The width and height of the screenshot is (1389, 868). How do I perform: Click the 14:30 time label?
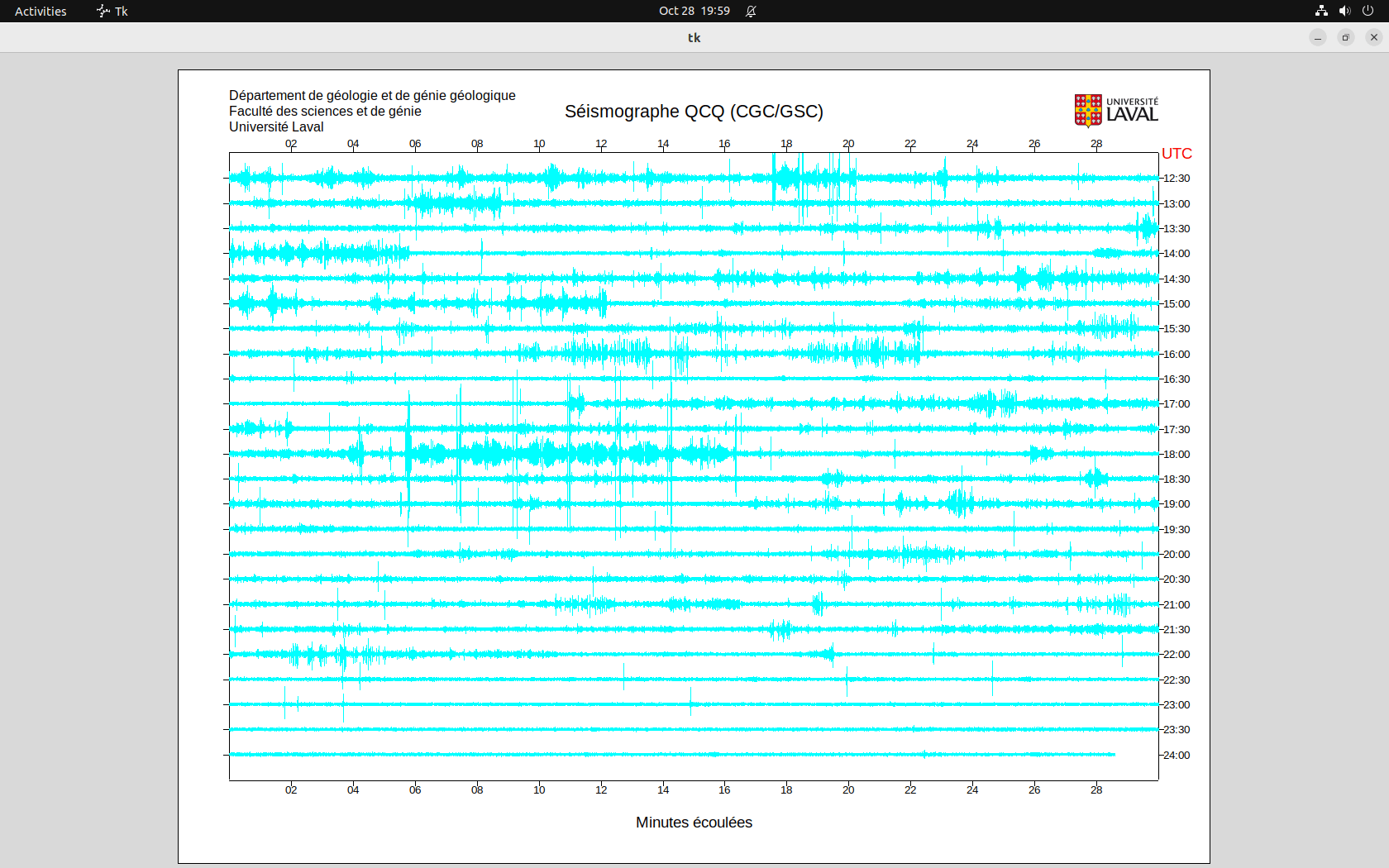pos(1177,279)
